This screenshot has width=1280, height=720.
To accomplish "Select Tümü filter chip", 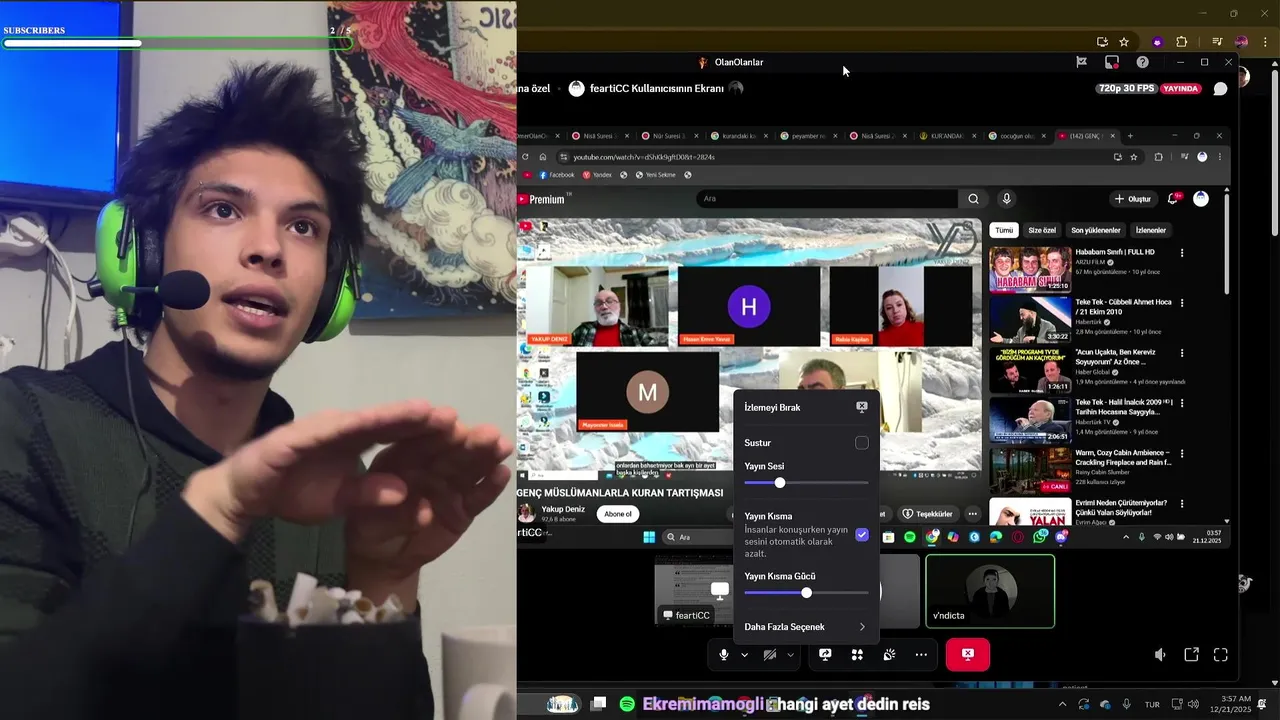I will (1004, 230).
